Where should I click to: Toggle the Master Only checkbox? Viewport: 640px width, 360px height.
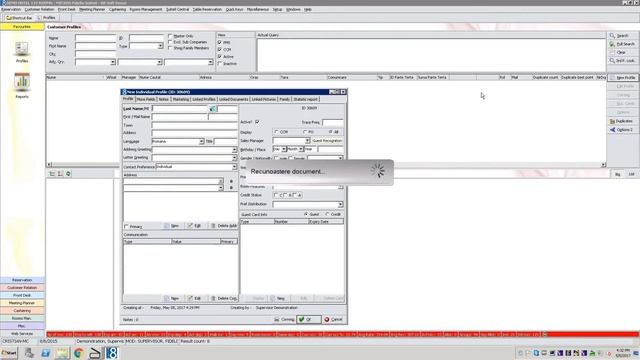tap(170, 36)
